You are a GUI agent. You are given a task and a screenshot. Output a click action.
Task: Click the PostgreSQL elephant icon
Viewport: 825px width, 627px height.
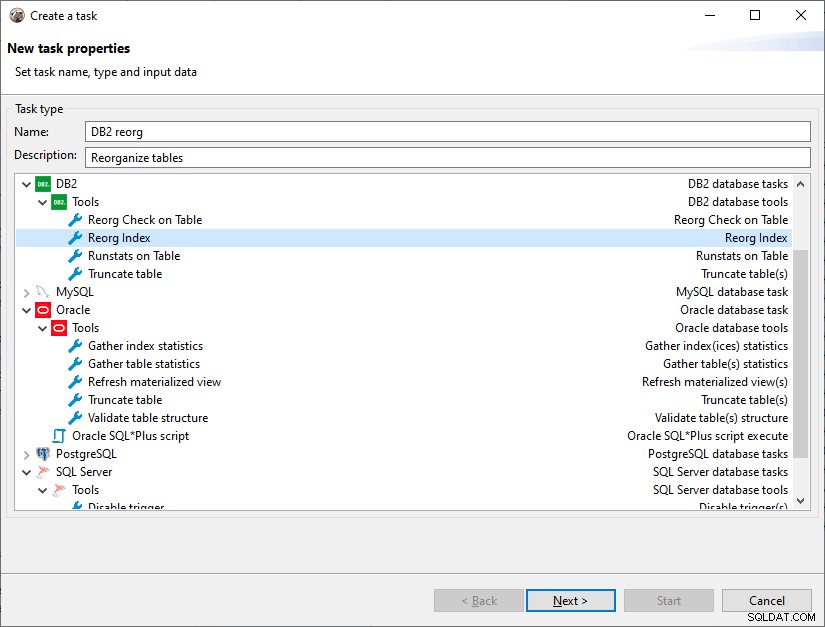pyautogui.click(x=43, y=454)
